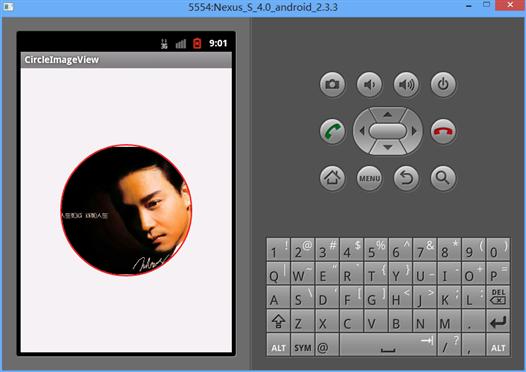Viewport: 526px width, 372px height.
Task: Click the T key
Action: pyautogui.click(x=376, y=273)
